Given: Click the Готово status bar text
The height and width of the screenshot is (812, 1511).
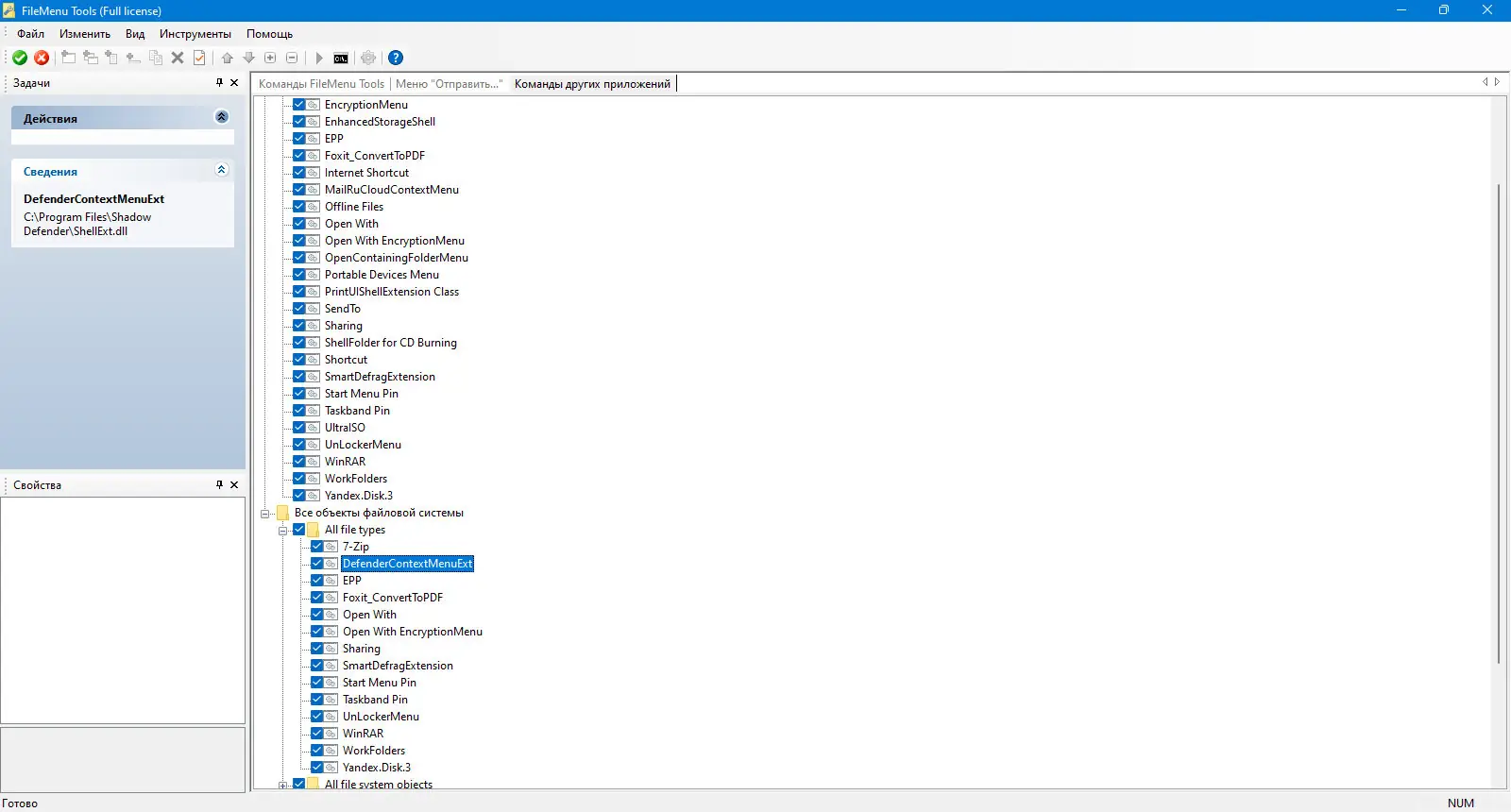Looking at the screenshot, I should [x=20, y=804].
